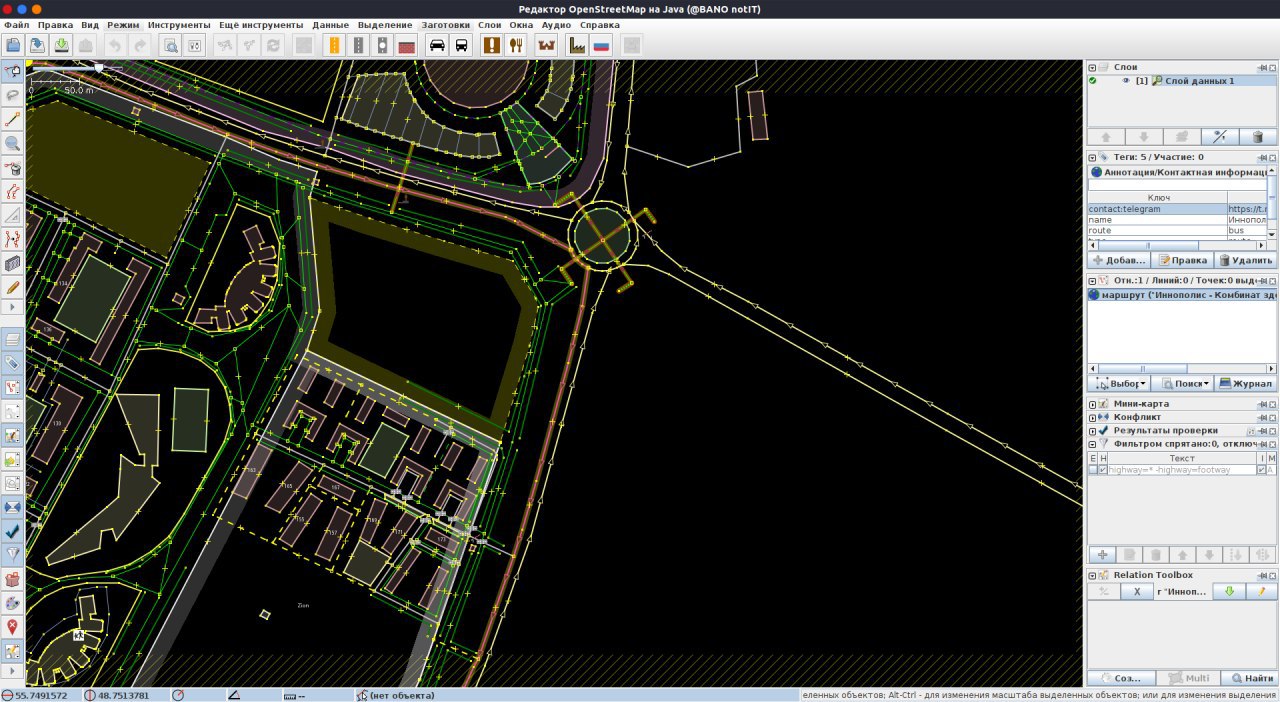Click the filter funnel icon in left toolbar
The image size is (1280, 702).
coord(13,554)
